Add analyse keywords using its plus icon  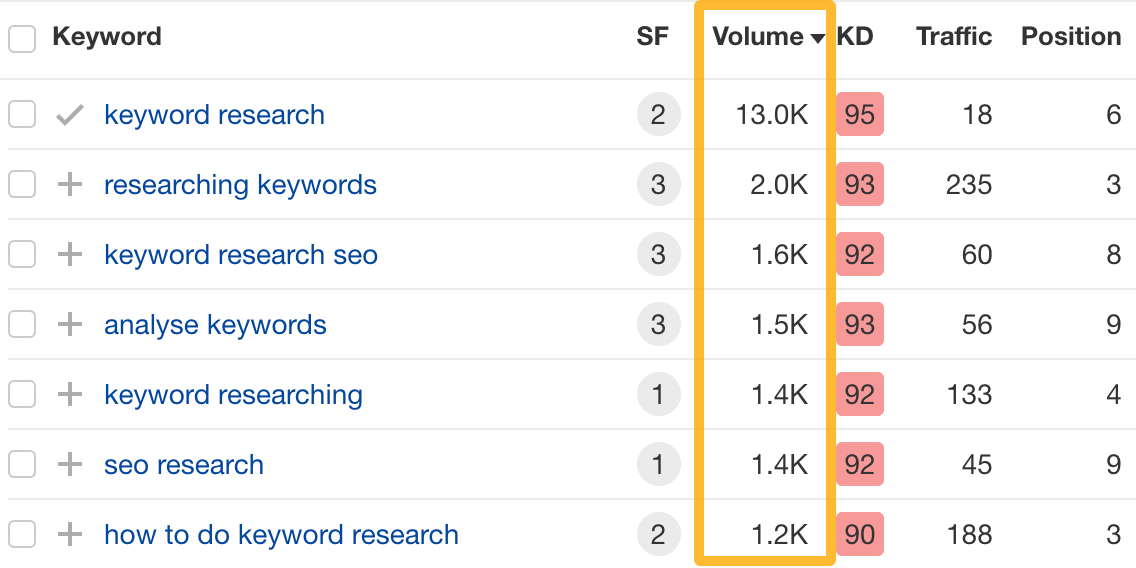(69, 325)
